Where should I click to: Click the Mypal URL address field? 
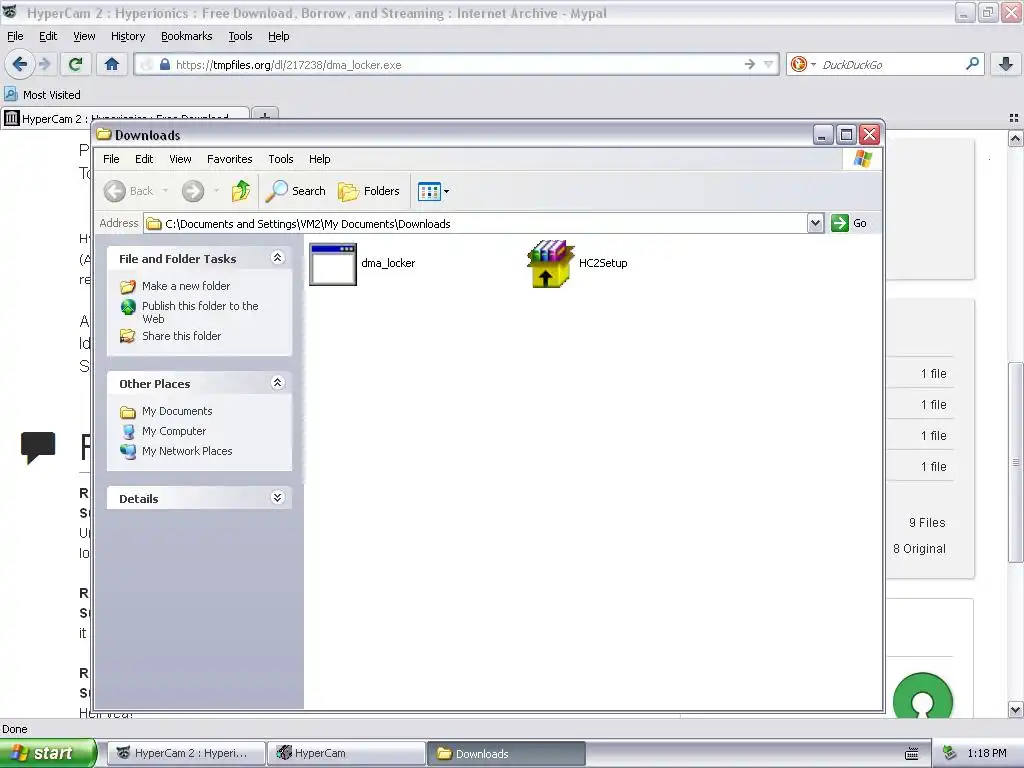455,65
